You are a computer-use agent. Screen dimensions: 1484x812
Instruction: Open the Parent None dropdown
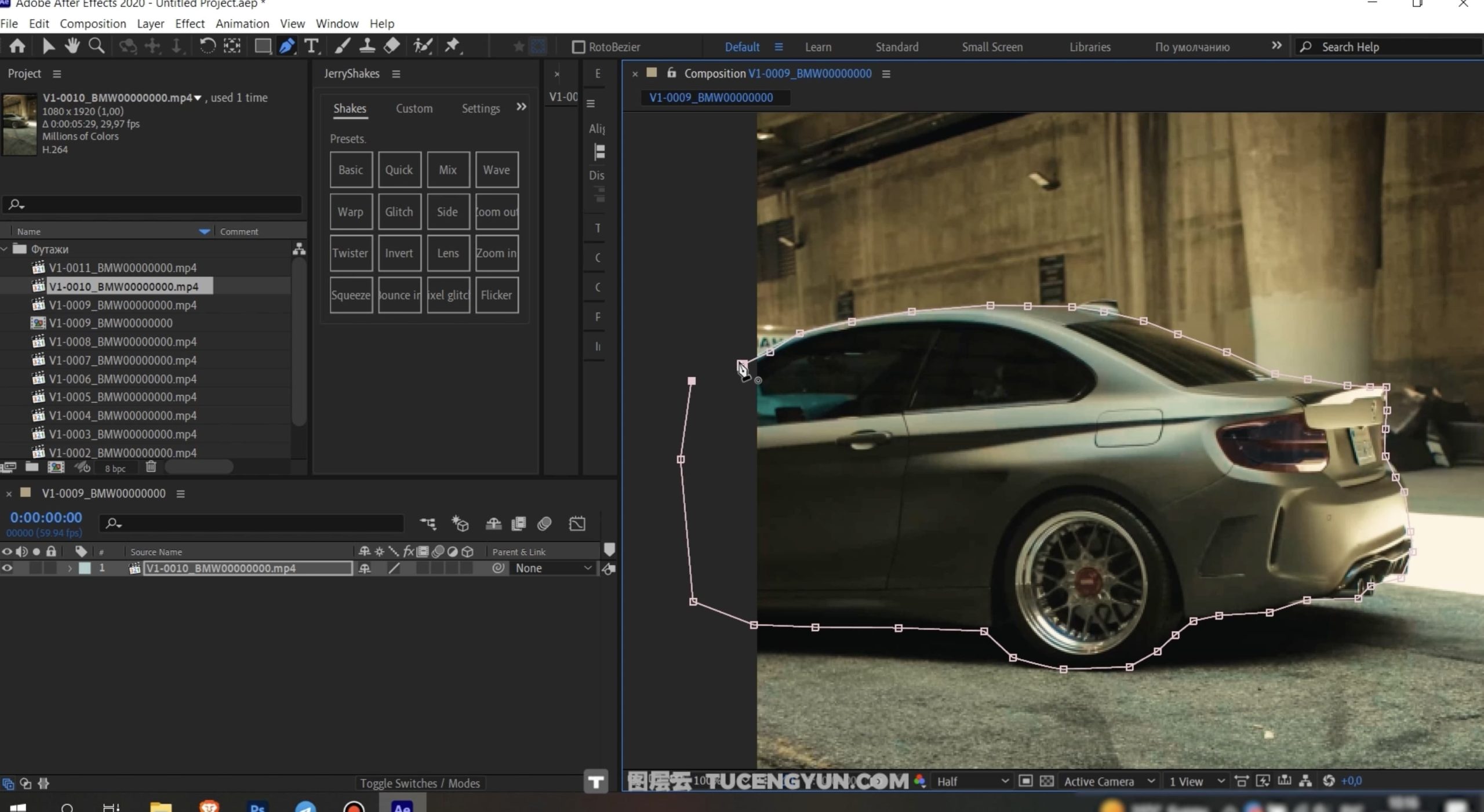(552, 568)
